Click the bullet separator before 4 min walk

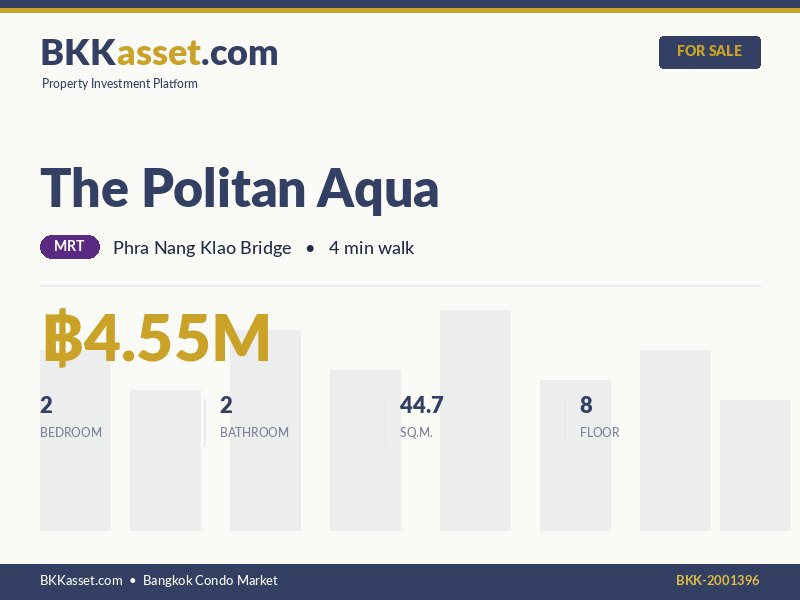(310, 248)
